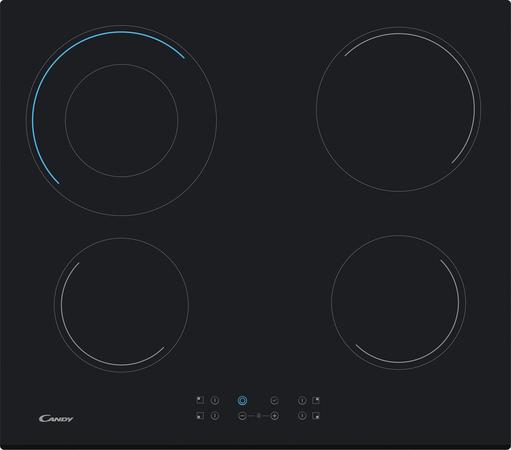Screen dimensions: 511x450
Task: Touch the front-left cooking zone circle
Action: point(121,305)
